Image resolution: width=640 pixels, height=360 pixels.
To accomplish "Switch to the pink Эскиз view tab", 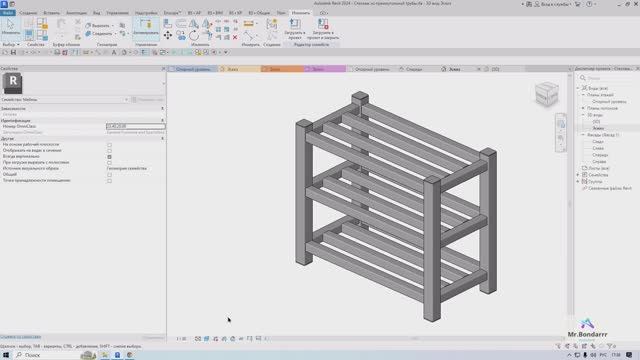I will 325,69.
